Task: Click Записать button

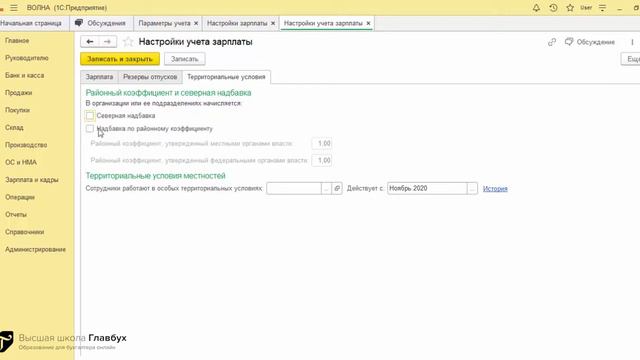Action: [x=184, y=59]
